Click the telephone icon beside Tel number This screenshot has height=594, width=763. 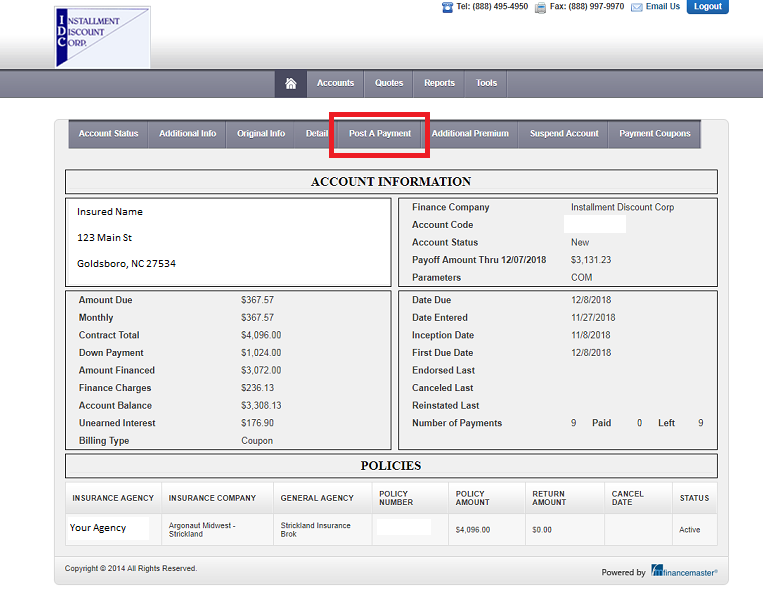[447, 7]
